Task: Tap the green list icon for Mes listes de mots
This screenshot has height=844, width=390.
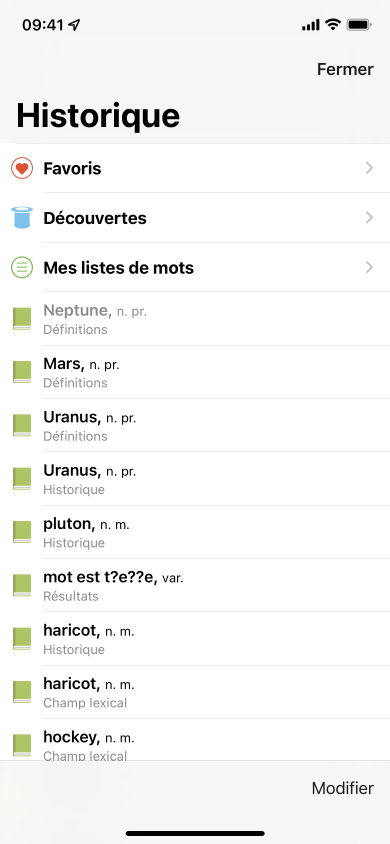Action: 22,268
